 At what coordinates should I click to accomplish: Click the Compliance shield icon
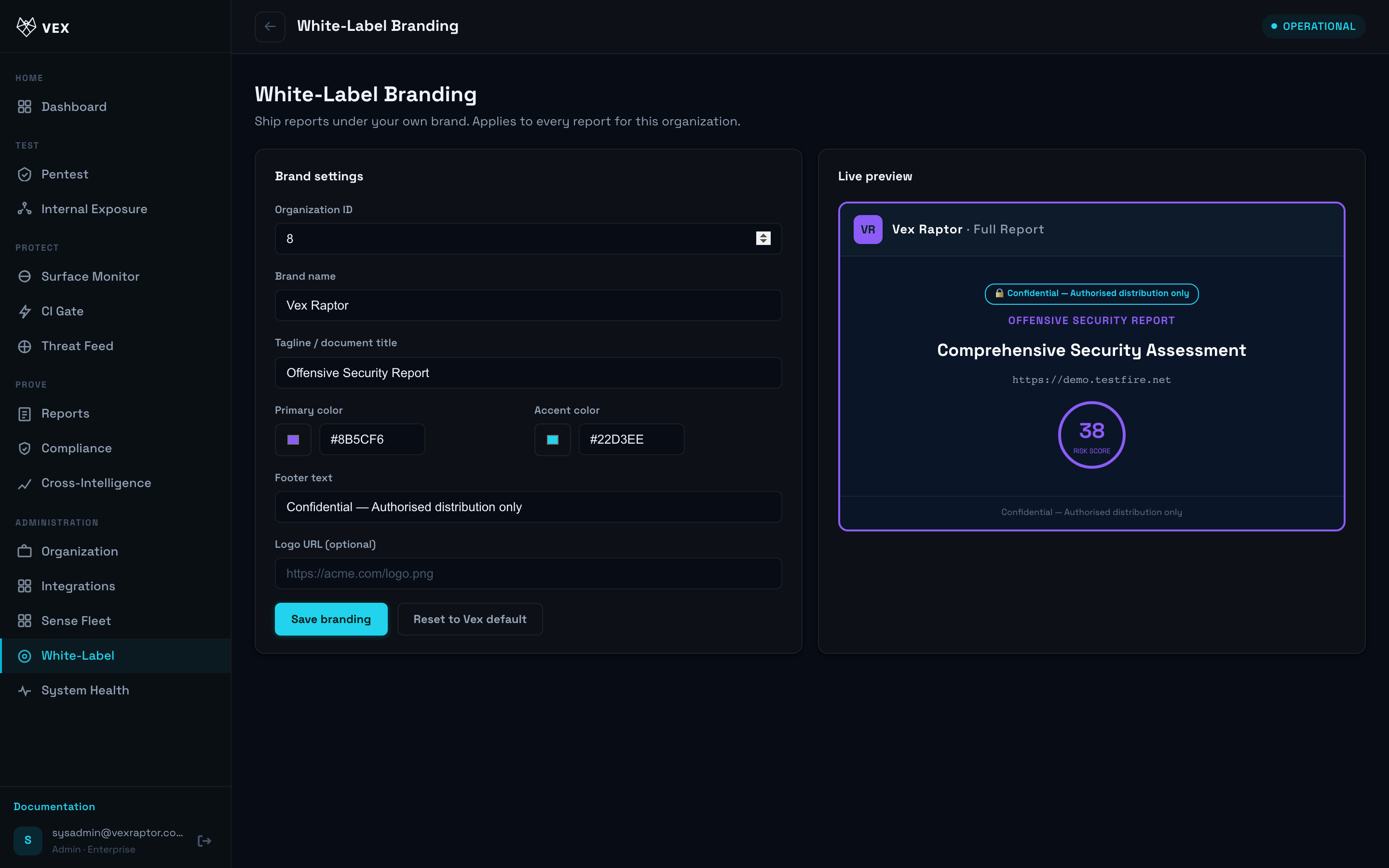pos(25,448)
